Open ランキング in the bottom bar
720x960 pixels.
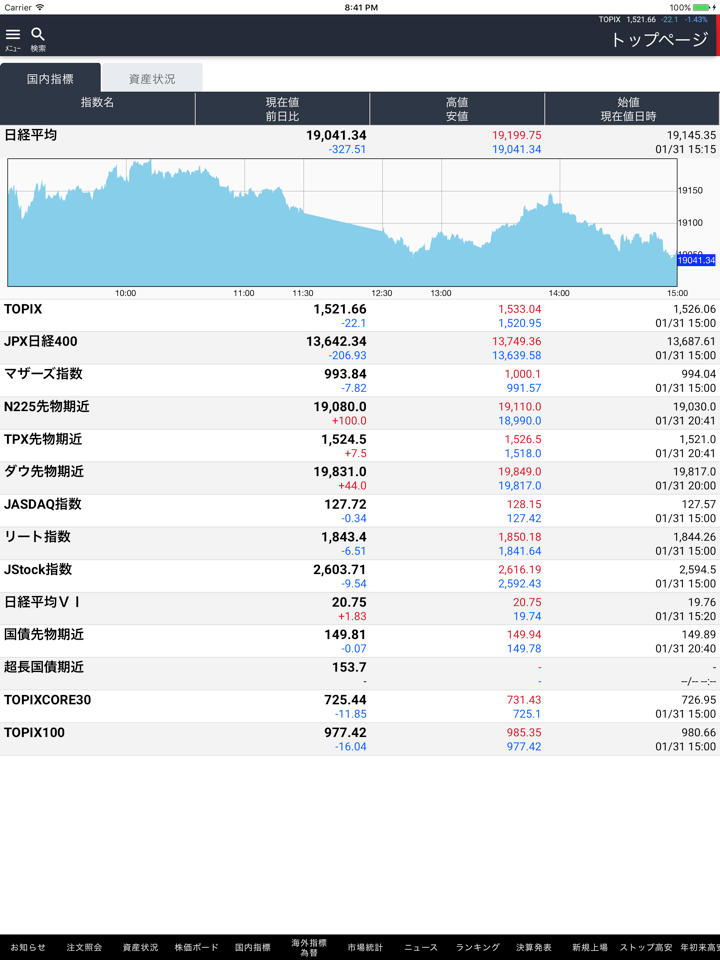478,947
